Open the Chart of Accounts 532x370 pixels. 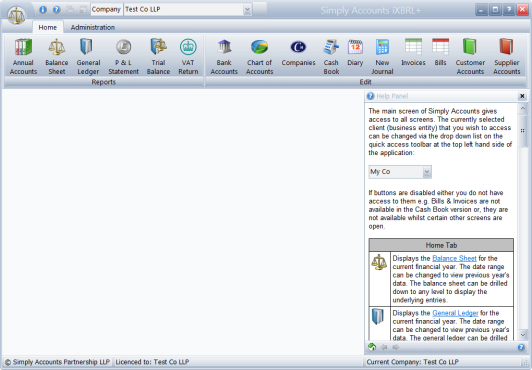(x=260, y=56)
